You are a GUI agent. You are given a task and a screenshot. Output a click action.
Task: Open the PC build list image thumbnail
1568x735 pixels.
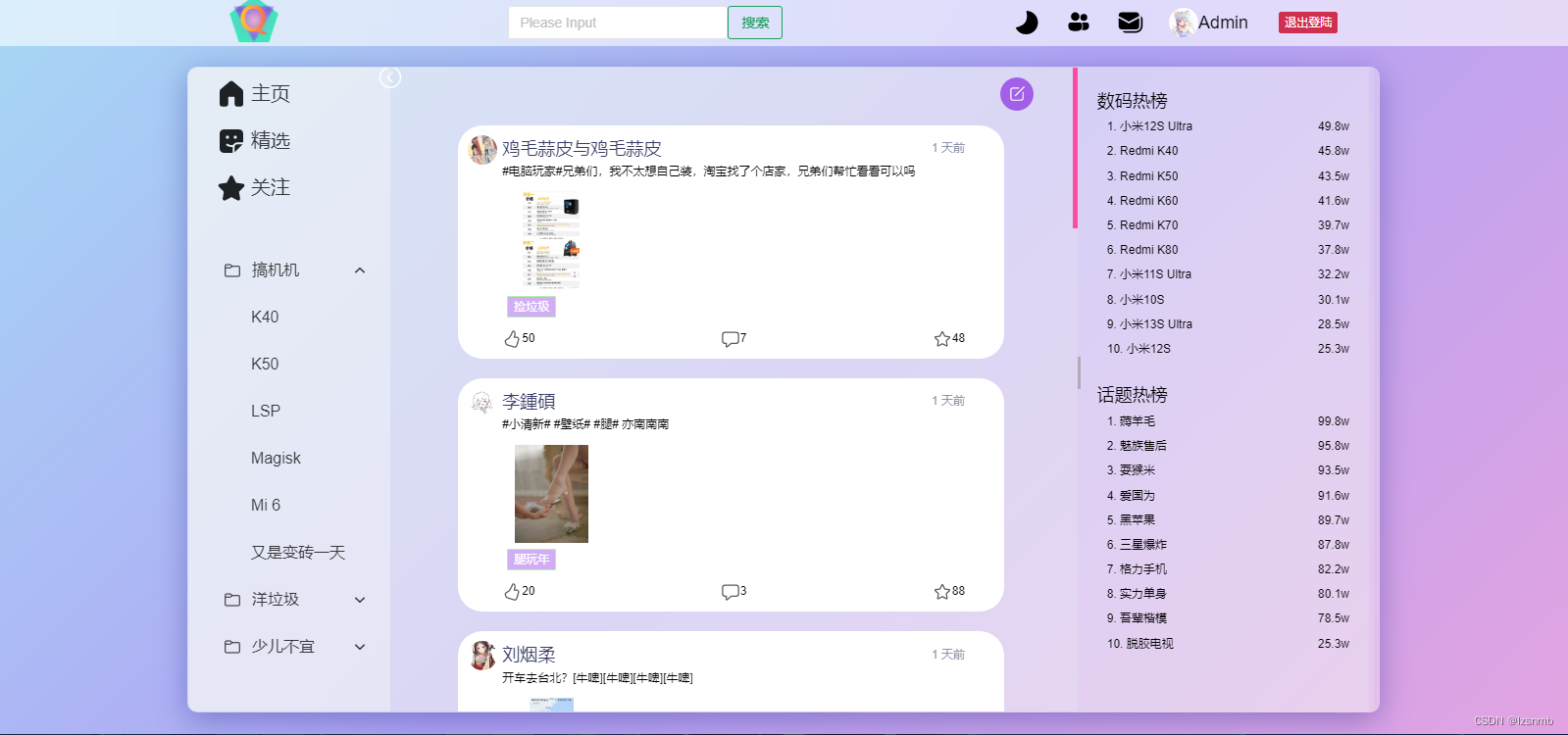pyautogui.click(x=551, y=241)
